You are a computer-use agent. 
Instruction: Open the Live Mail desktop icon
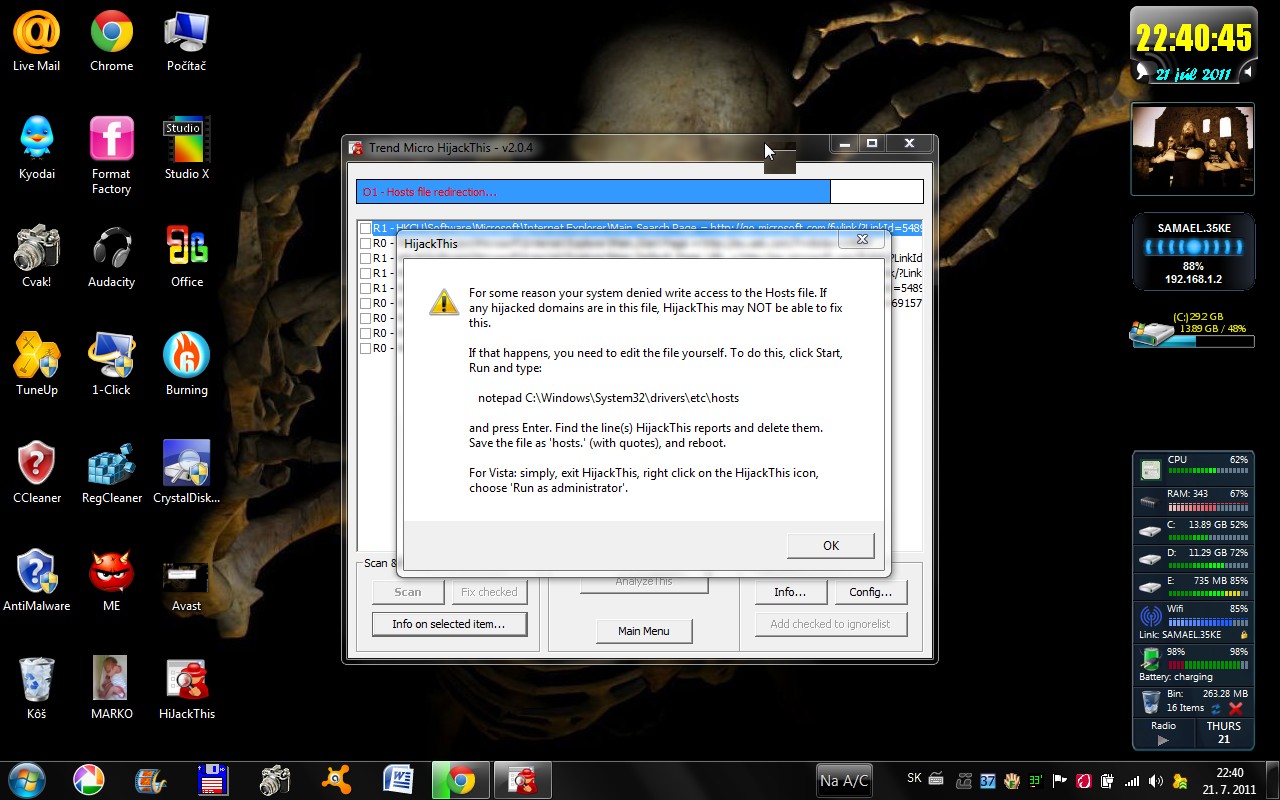pos(36,42)
